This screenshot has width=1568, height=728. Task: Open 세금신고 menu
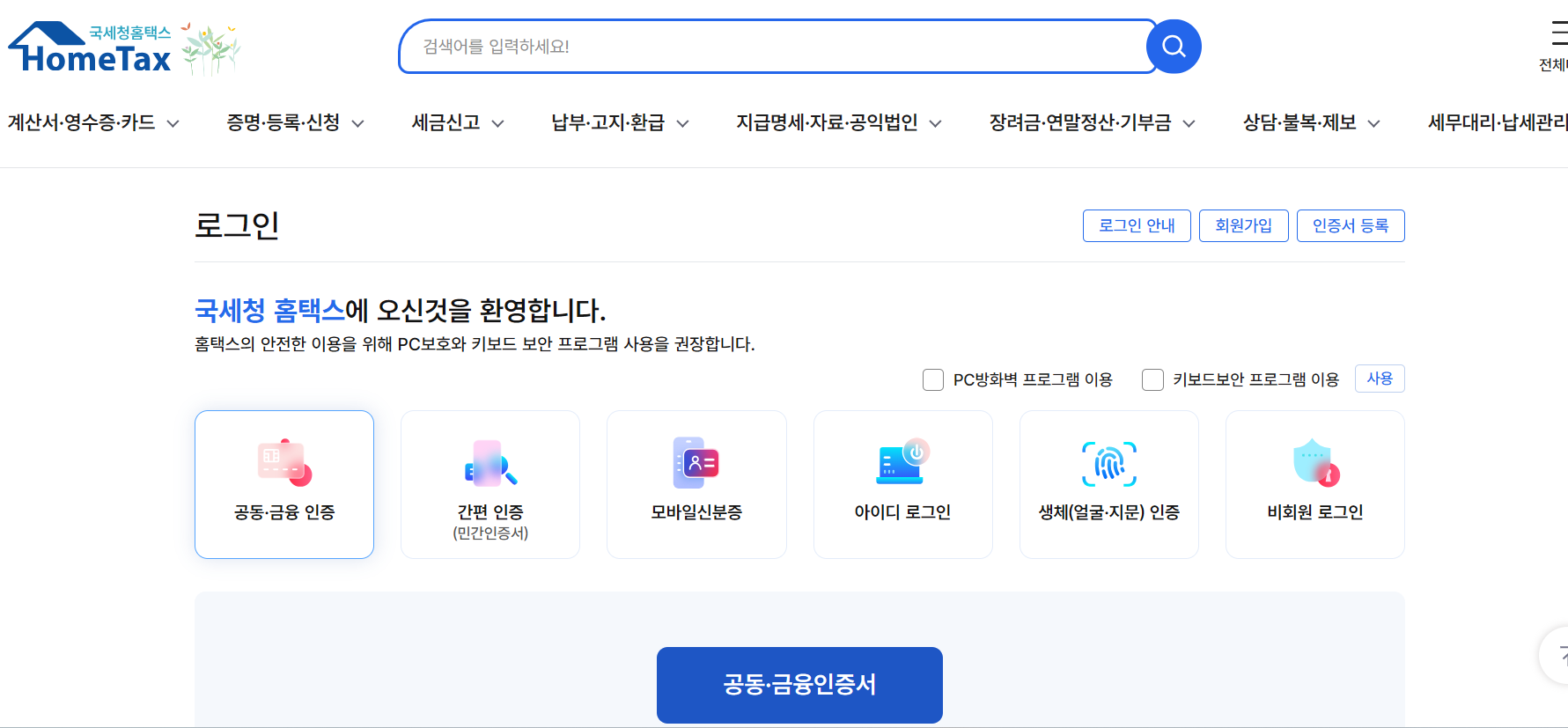[446, 122]
